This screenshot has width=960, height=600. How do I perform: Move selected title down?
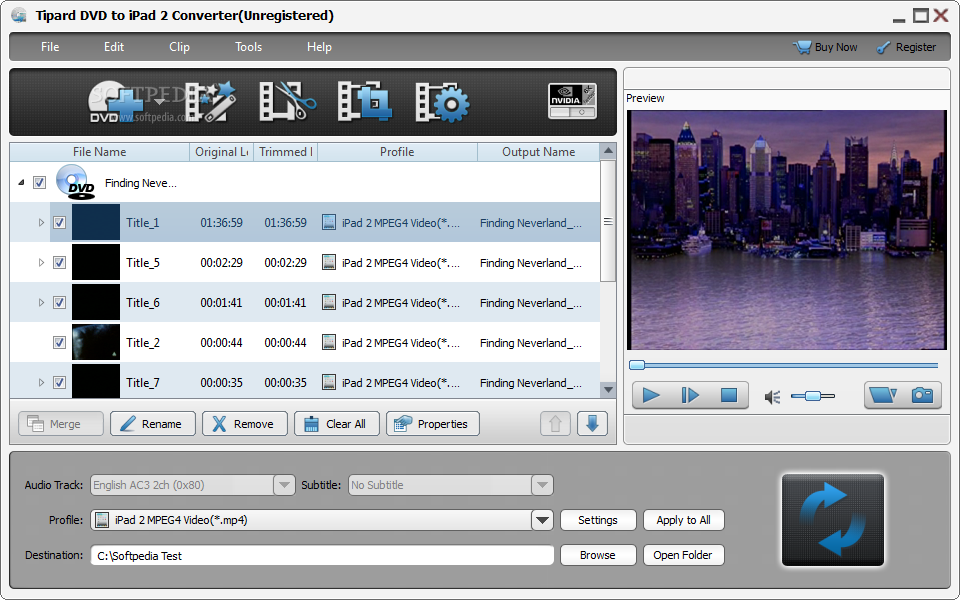[x=592, y=424]
